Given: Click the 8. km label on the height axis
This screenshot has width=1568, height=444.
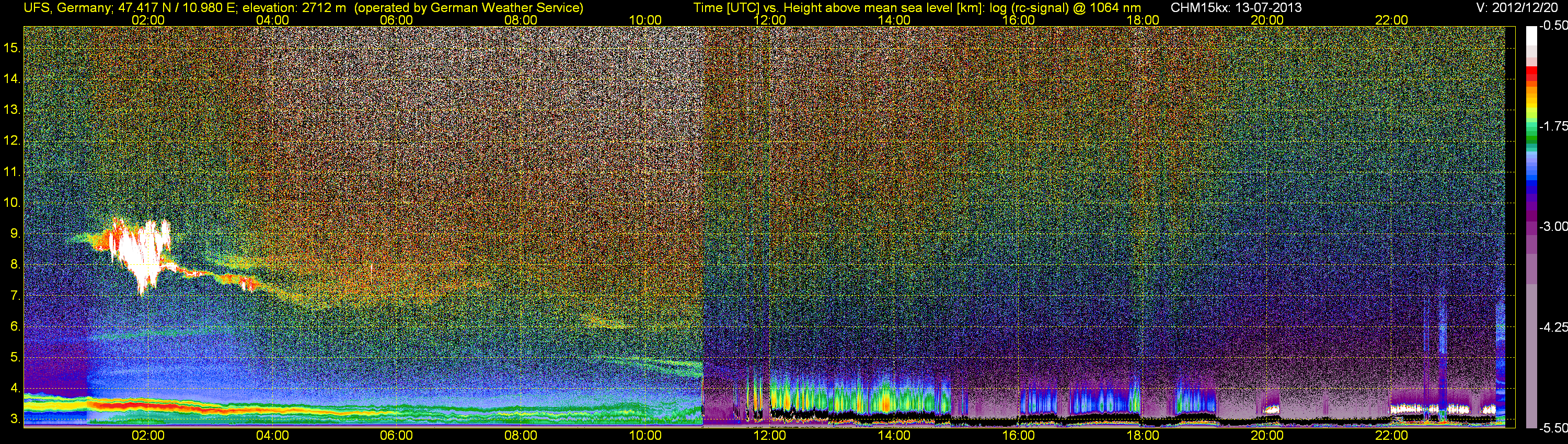Looking at the screenshot, I should pos(15,265).
